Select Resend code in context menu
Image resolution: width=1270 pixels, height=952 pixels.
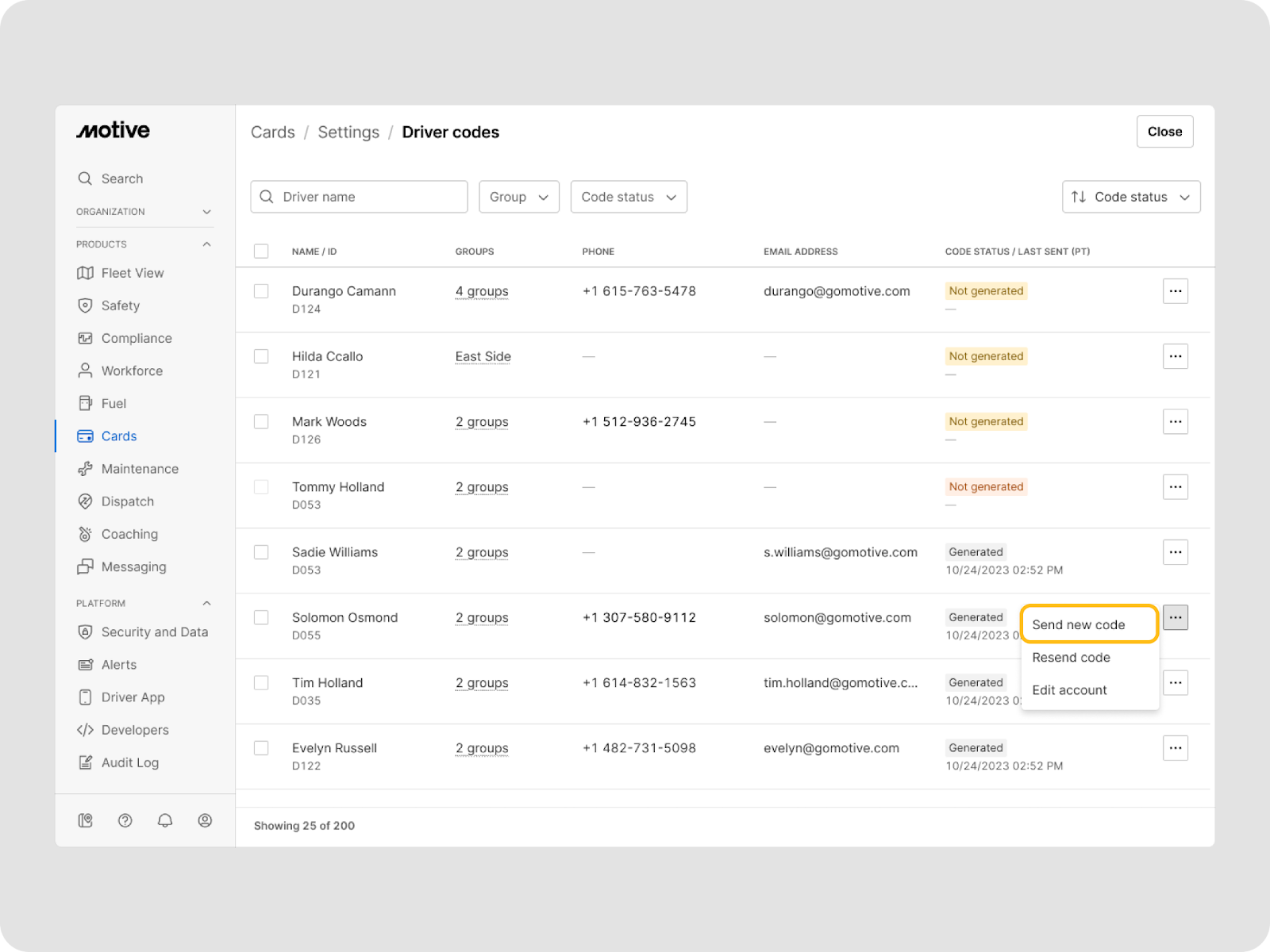[1071, 658]
